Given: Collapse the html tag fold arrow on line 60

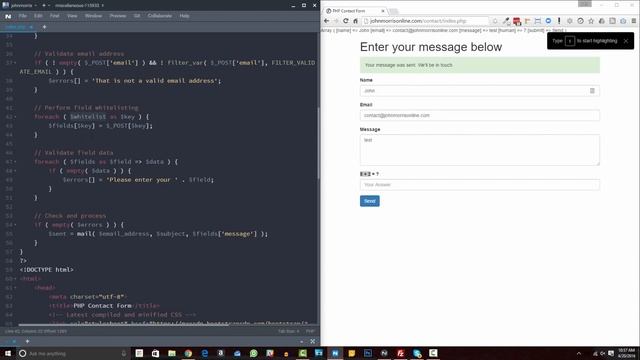Looking at the screenshot, I should [16, 279].
